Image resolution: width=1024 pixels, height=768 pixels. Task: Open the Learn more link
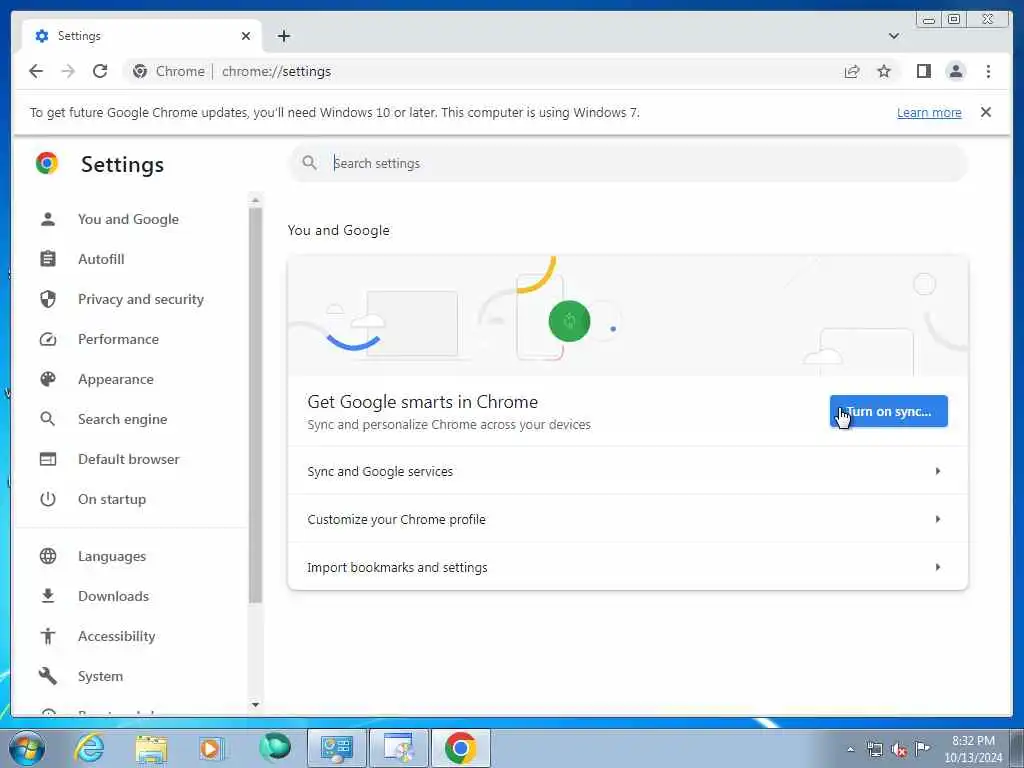929,112
